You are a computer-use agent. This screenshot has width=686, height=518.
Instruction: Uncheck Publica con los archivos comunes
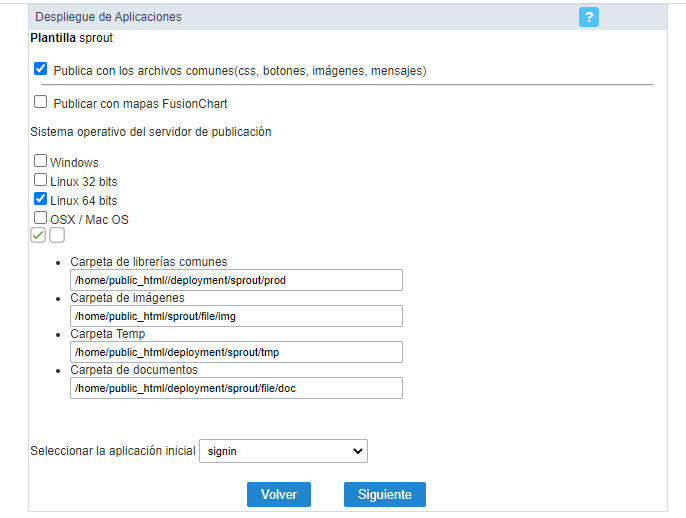click(40, 70)
